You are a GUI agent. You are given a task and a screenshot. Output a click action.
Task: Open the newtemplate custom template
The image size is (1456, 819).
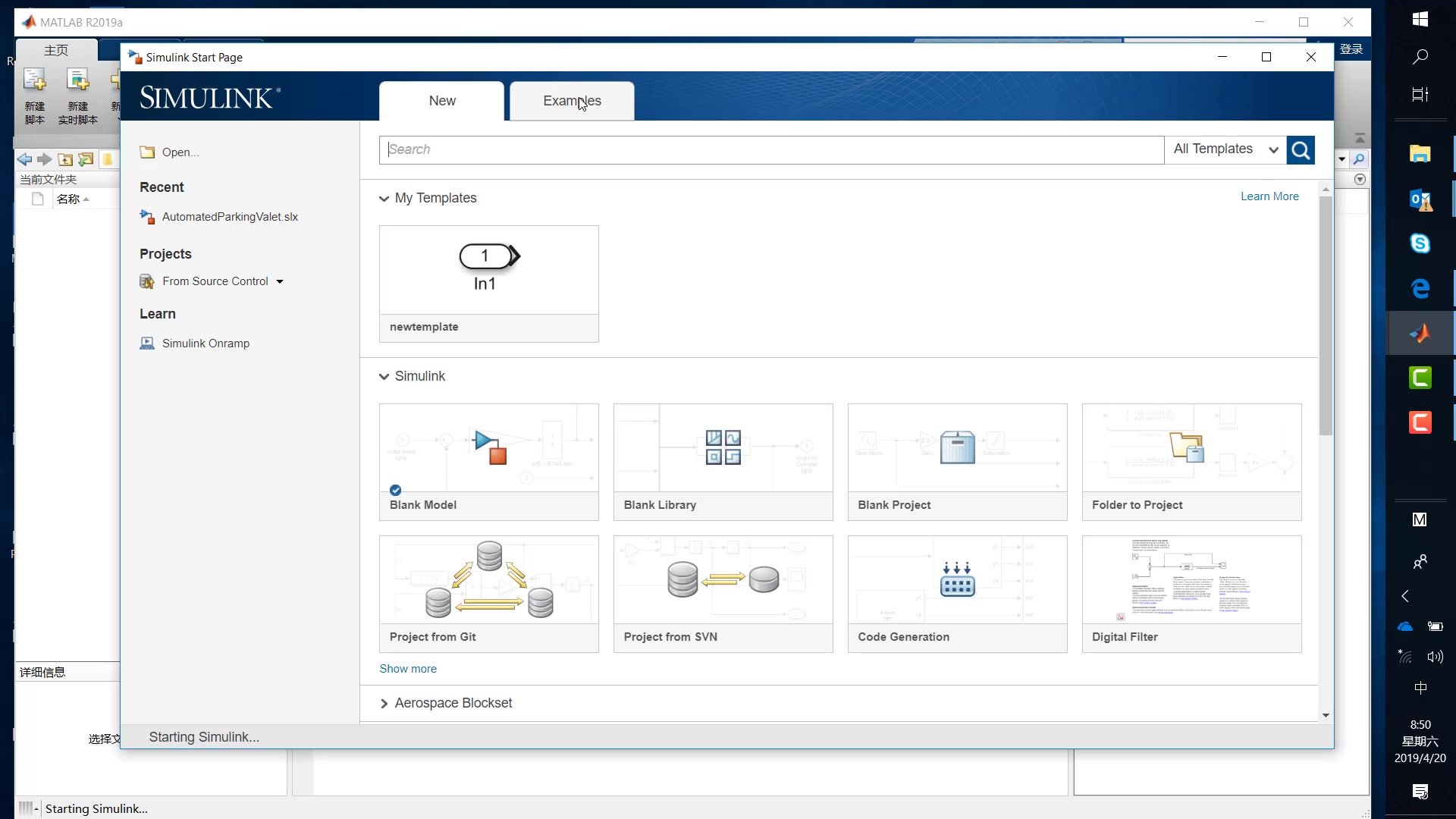[489, 284]
